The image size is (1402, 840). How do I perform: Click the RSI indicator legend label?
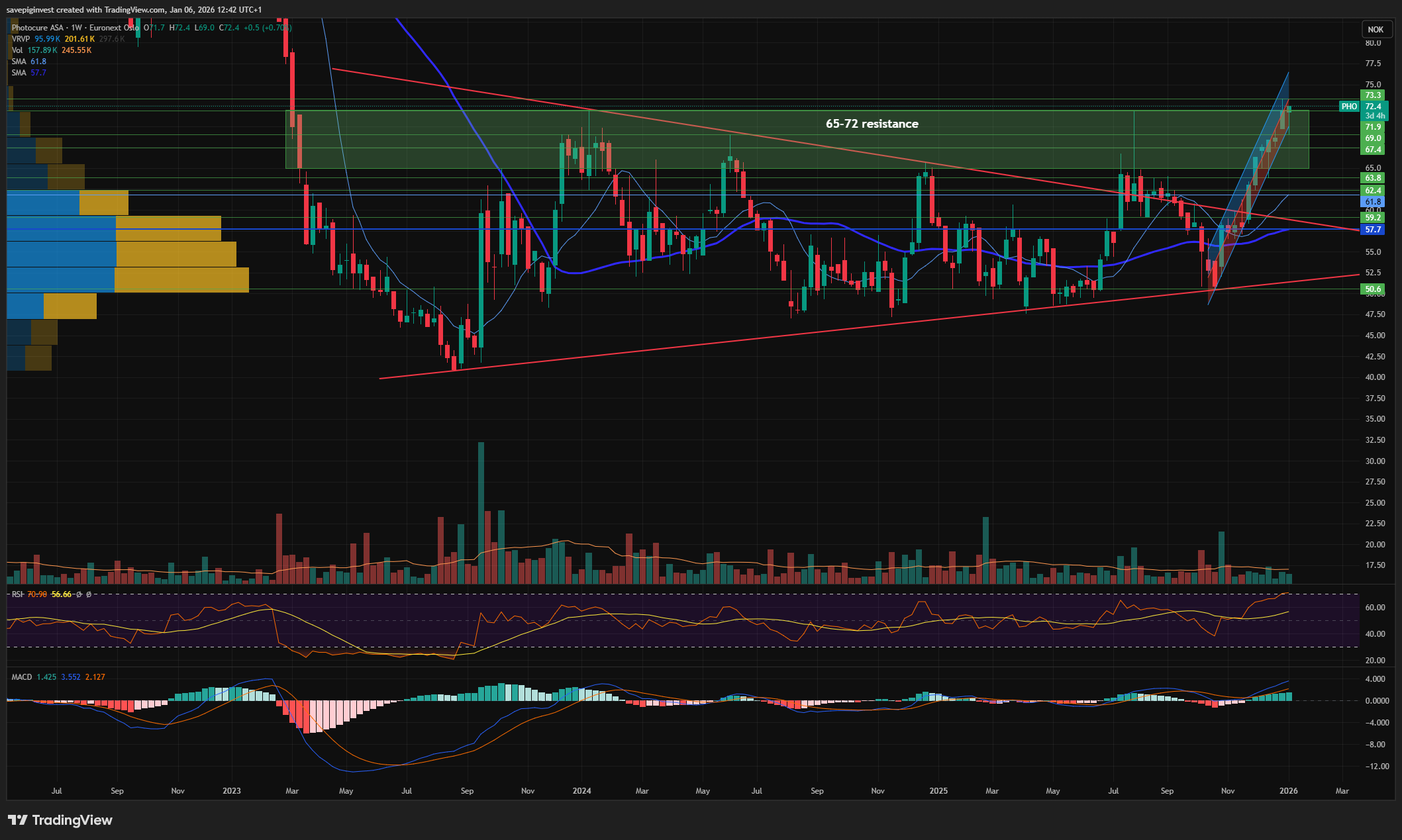pyautogui.click(x=17, y=594)
